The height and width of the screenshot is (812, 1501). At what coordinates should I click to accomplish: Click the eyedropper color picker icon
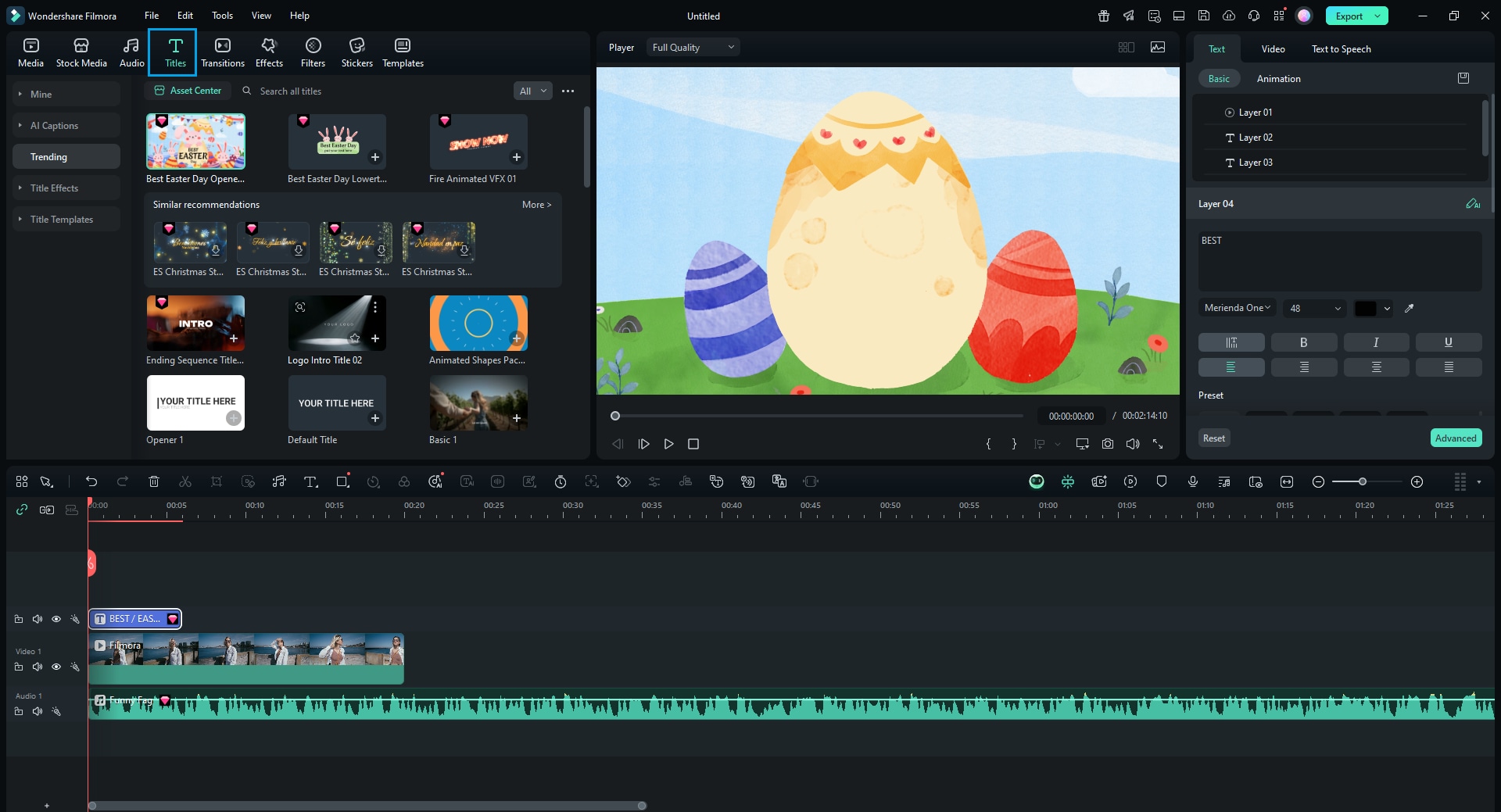pos(1410,309)
